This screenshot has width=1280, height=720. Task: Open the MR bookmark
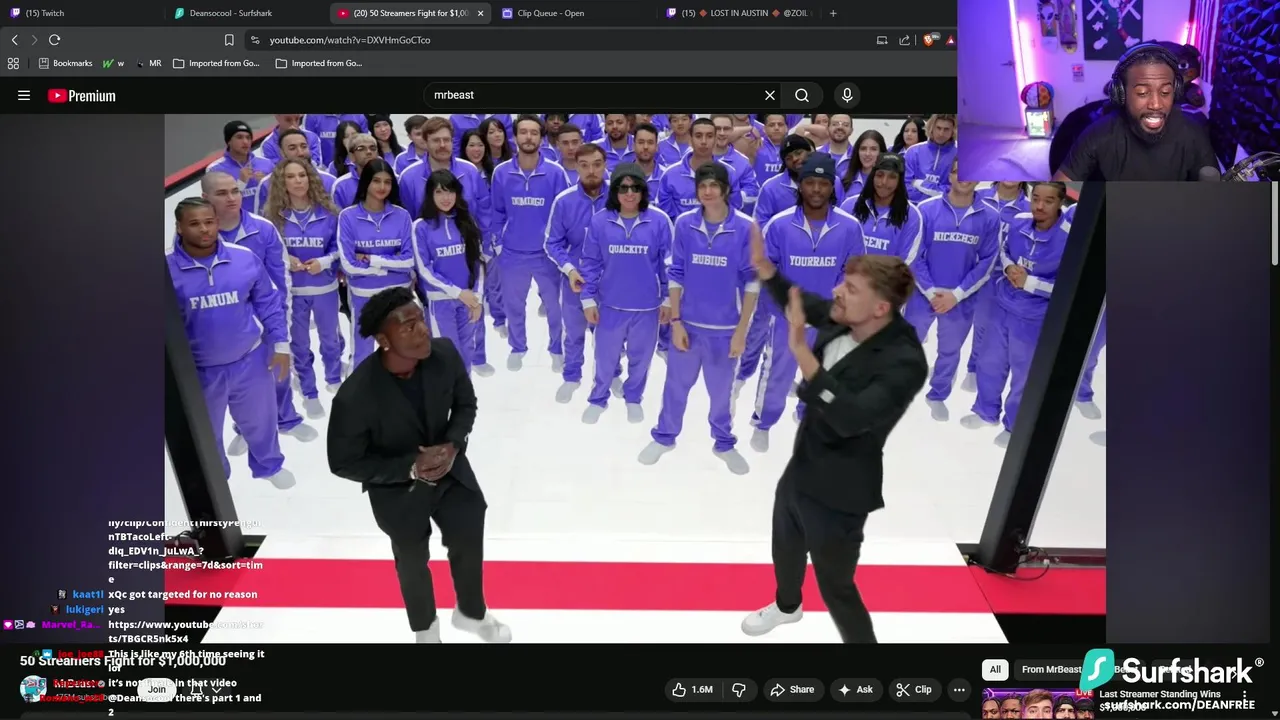pyautogui.click(x=148, y=63)
